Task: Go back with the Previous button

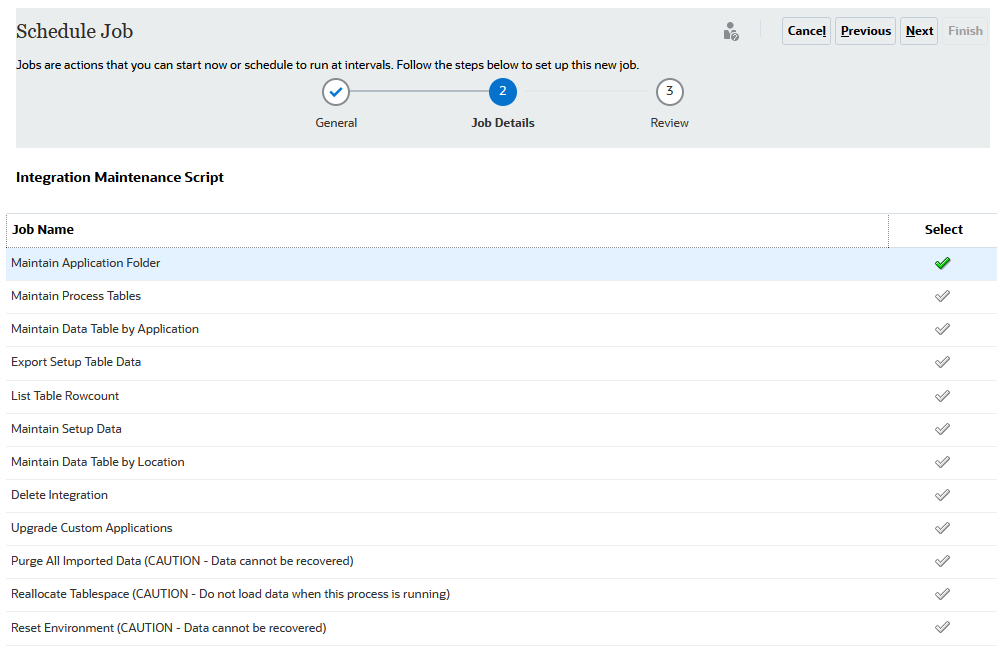Action: tap(866, 31)
